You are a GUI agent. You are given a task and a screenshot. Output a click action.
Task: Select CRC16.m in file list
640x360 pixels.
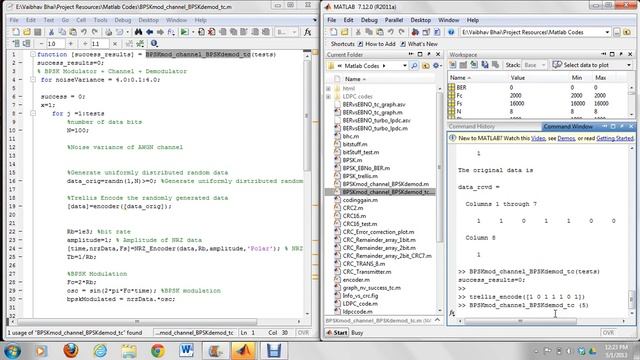point(354,216)
